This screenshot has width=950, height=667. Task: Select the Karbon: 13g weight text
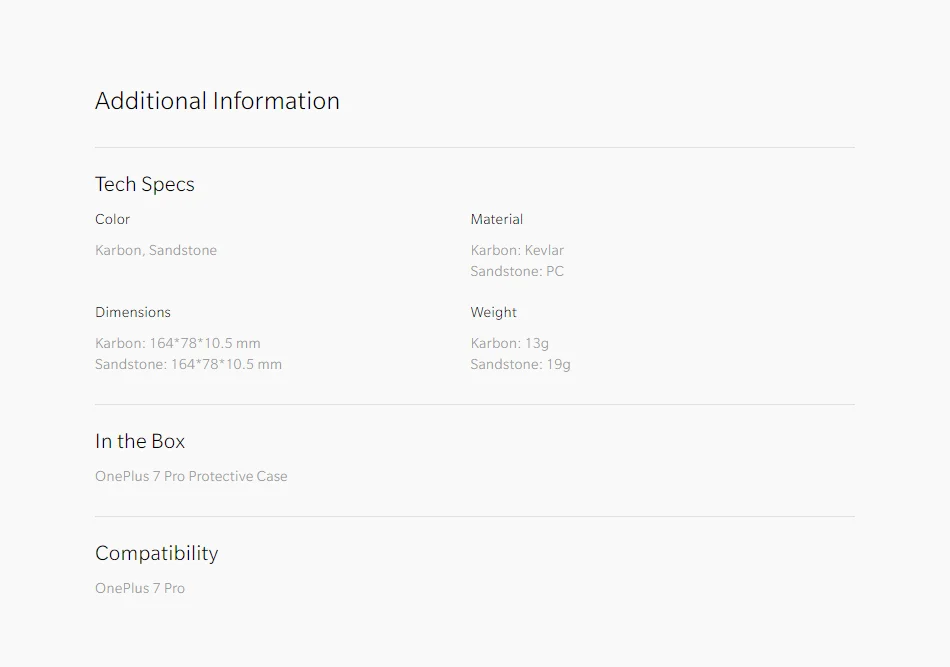[x=510, y=343]
